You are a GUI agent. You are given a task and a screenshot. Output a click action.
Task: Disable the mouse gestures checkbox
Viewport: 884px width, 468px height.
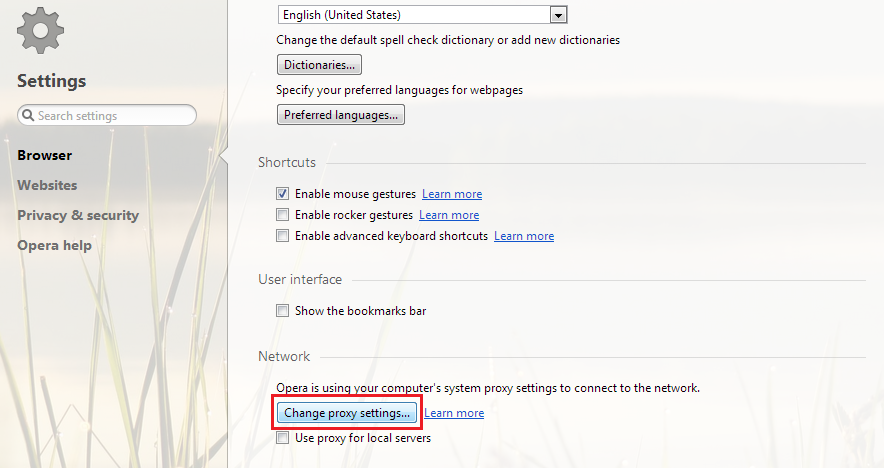[282, 193]
